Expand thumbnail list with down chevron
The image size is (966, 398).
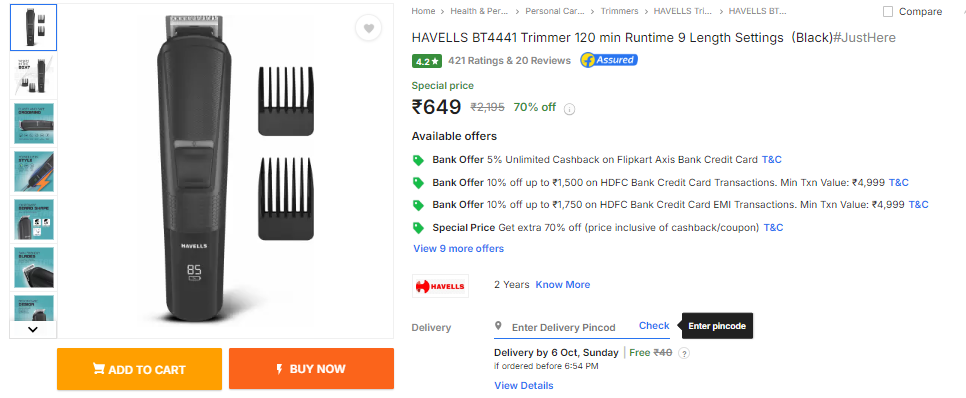(33, 329)
